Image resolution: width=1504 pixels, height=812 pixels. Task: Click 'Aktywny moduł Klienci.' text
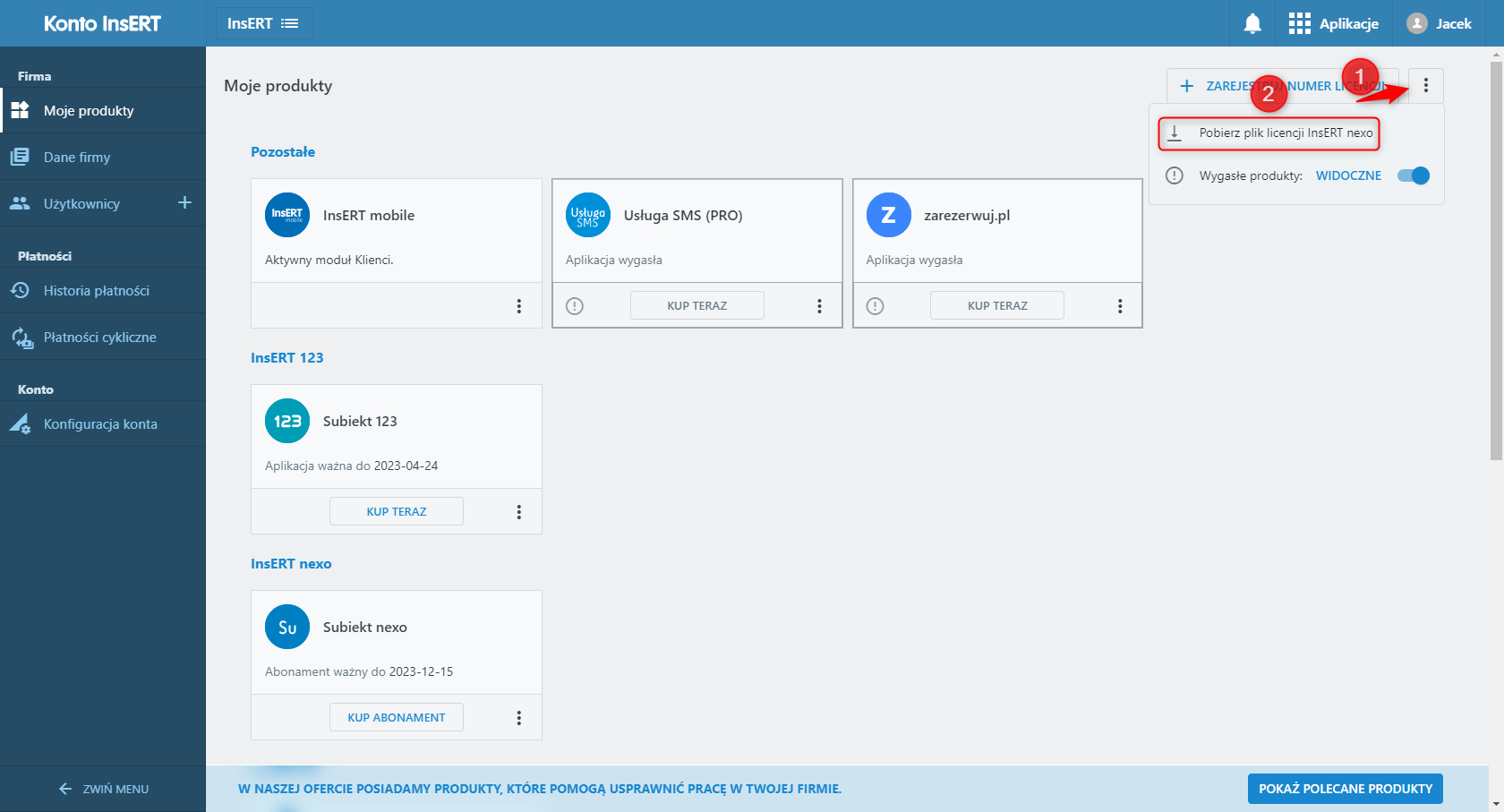(x=329, y=260)
